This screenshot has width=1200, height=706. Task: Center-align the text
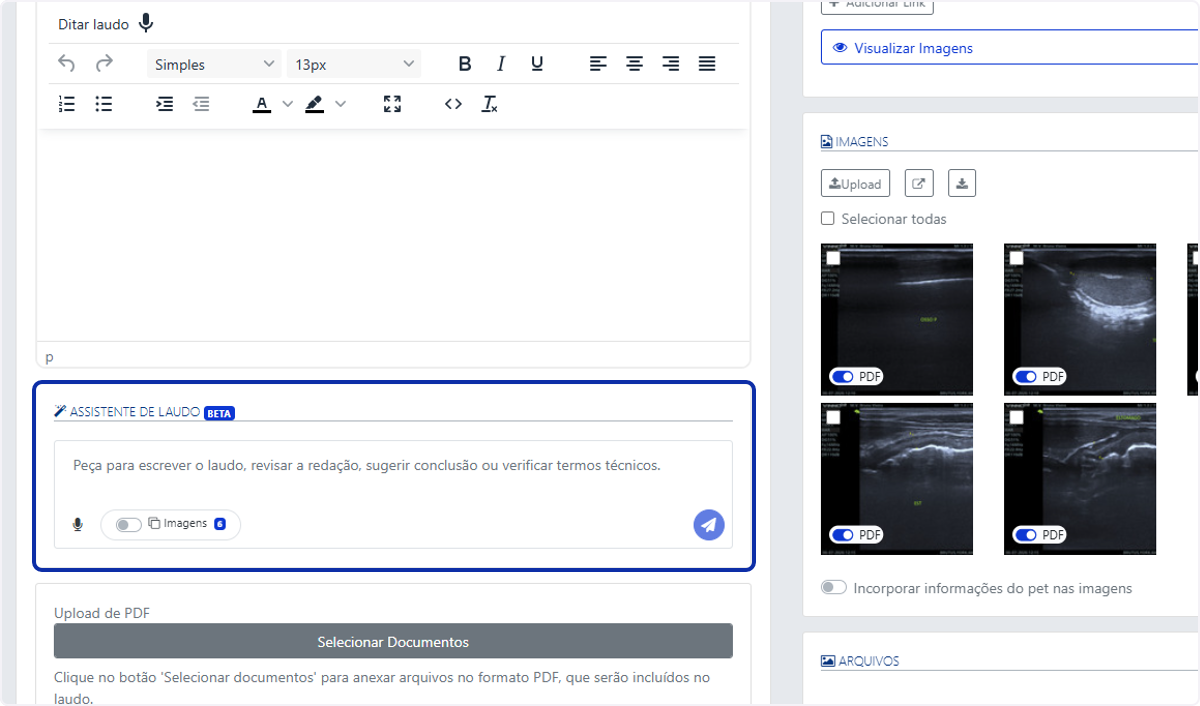click(634, 64)
